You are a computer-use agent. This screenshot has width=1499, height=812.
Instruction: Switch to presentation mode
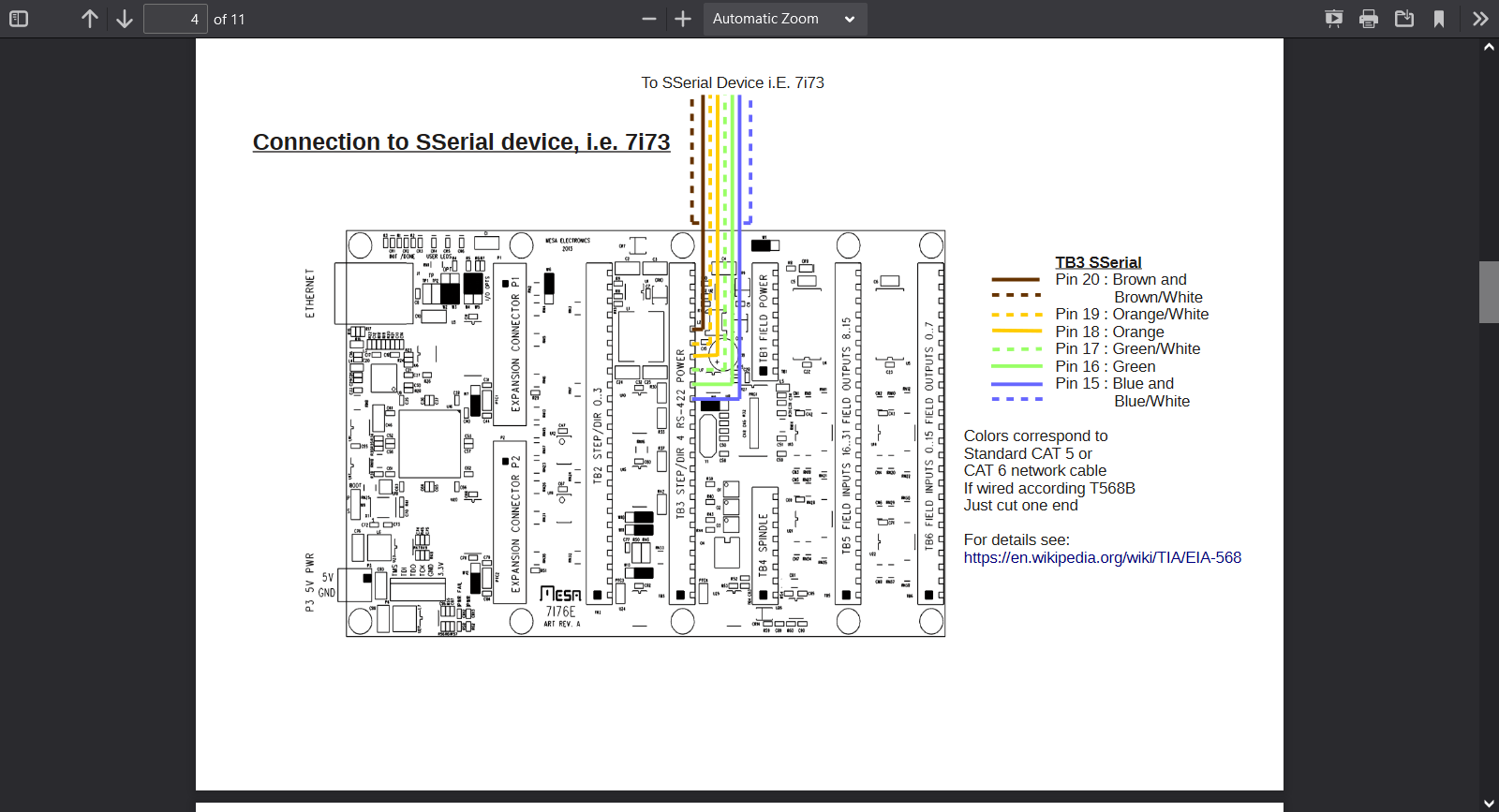1334,19
